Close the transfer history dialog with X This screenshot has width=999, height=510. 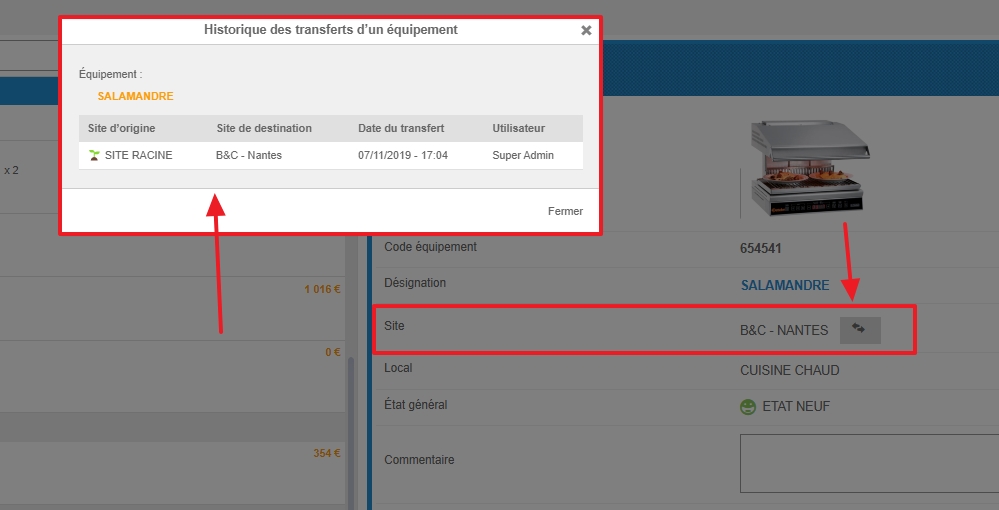coord(586,30)
